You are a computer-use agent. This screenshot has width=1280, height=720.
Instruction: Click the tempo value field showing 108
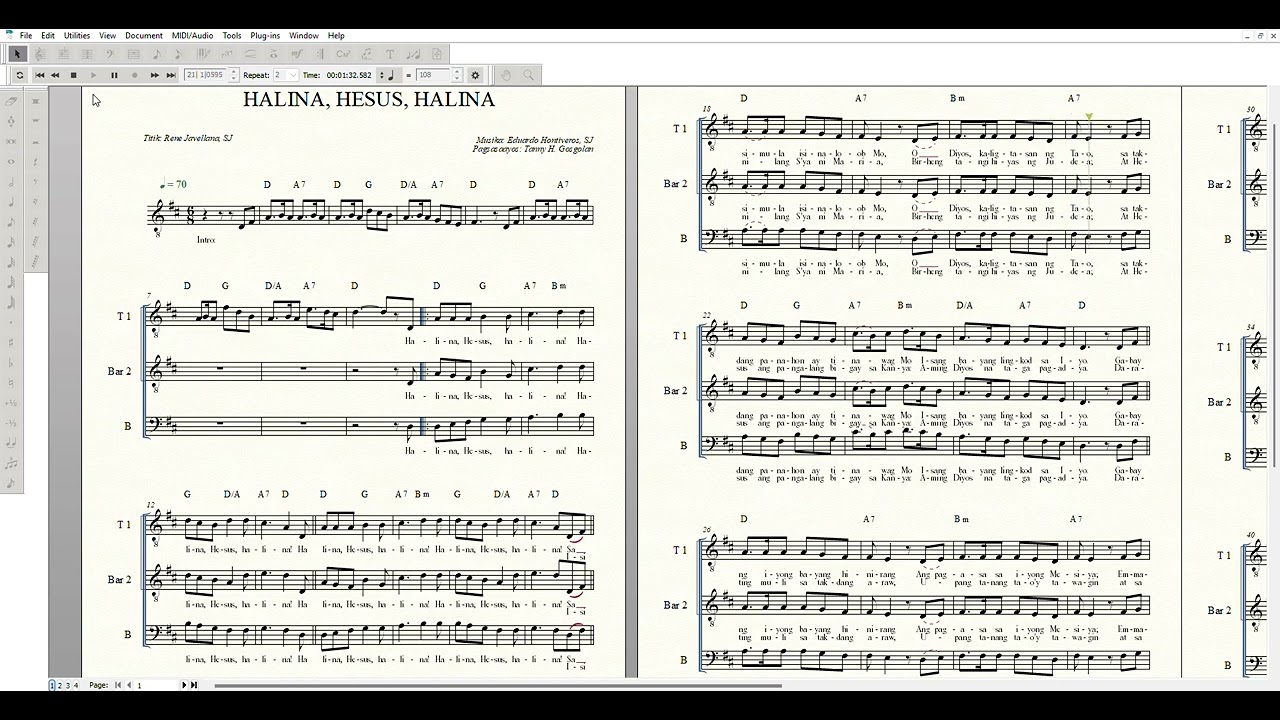tap(433, 75)
